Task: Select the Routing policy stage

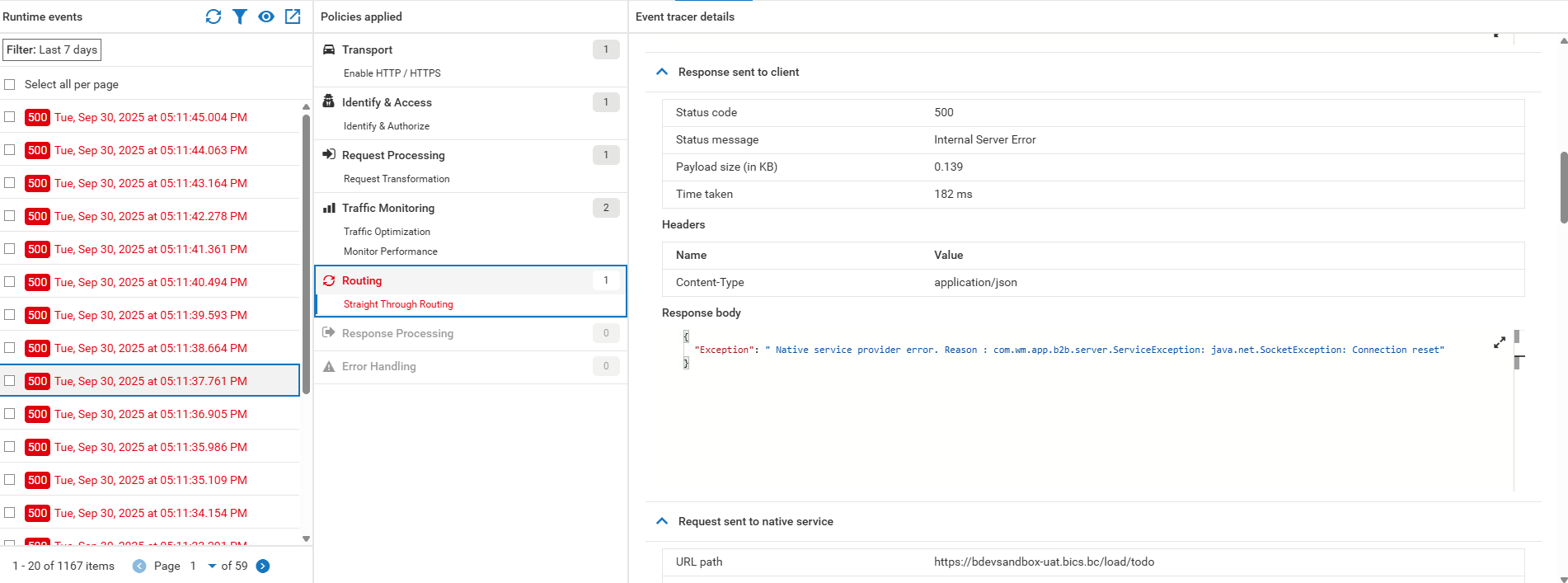Action: pos(362,280)
